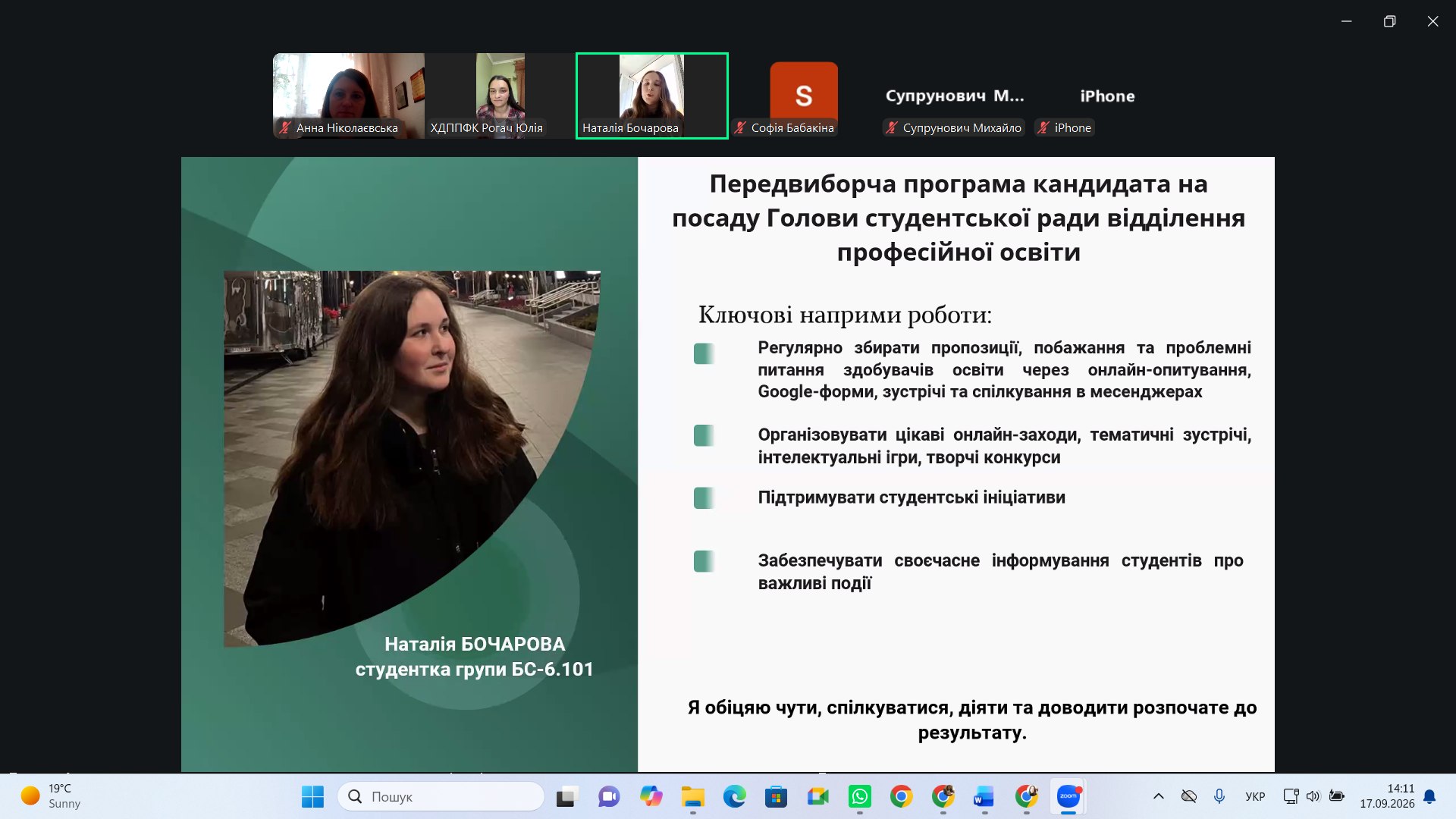This screenshot has width=1456, height=819.
Task: Click the slide title starting 'Передвиборча програма кандидата'
Action: point(959,218)
